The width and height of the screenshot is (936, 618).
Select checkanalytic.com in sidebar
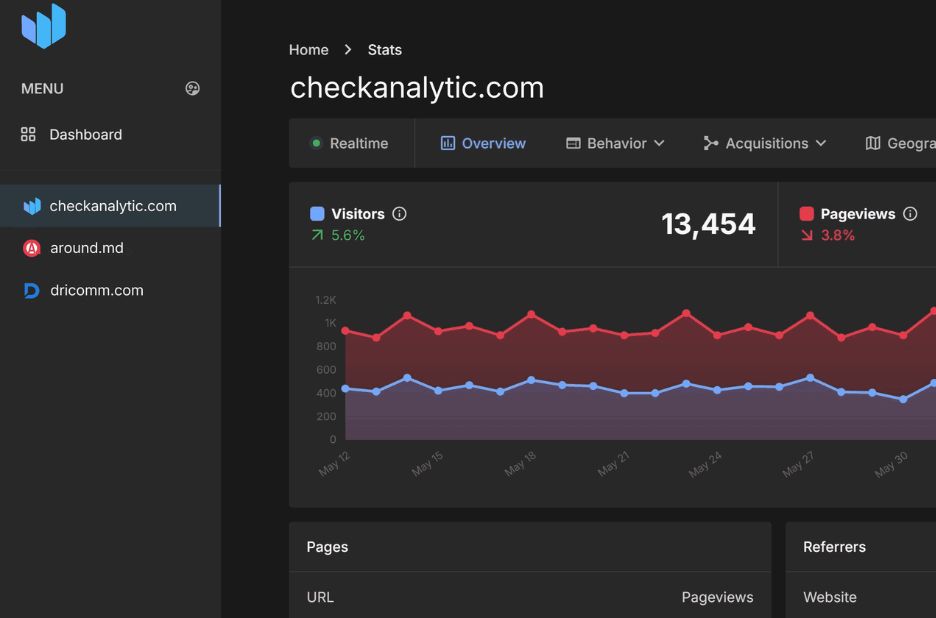pos(112,206)
